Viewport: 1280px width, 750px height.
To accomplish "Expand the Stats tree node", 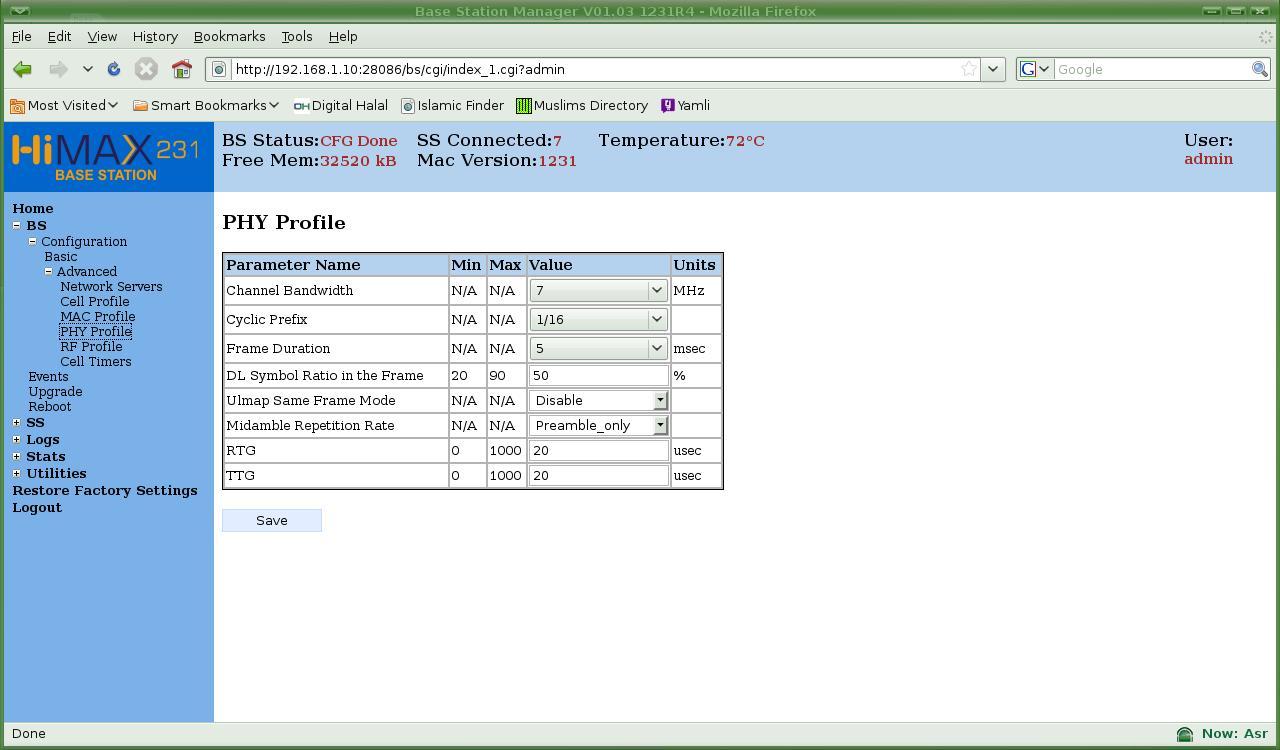I will tap(16, 457).
